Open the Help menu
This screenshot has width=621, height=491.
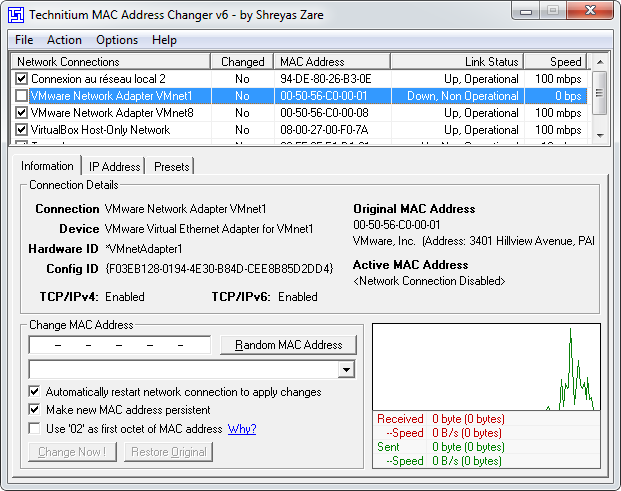[x=164, y=40]
